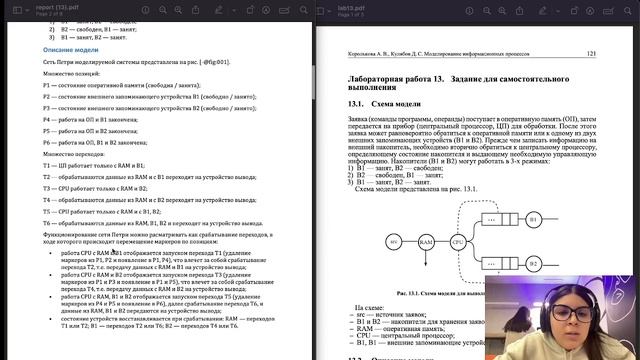Show inspector info icon in report (13).pdf window
The width and height of the screenshot is (640, 360).
pyautogui.click(x=146, y=10)
